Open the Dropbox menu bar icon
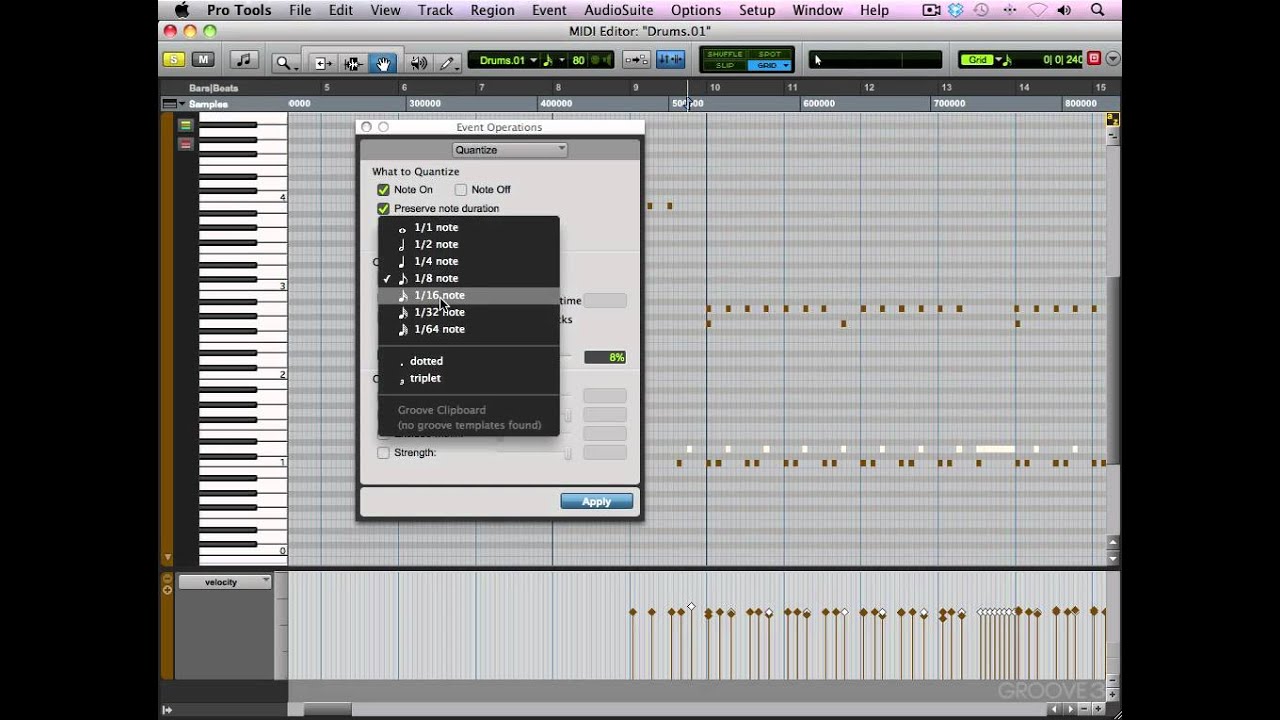 click(x=956, y=10)
